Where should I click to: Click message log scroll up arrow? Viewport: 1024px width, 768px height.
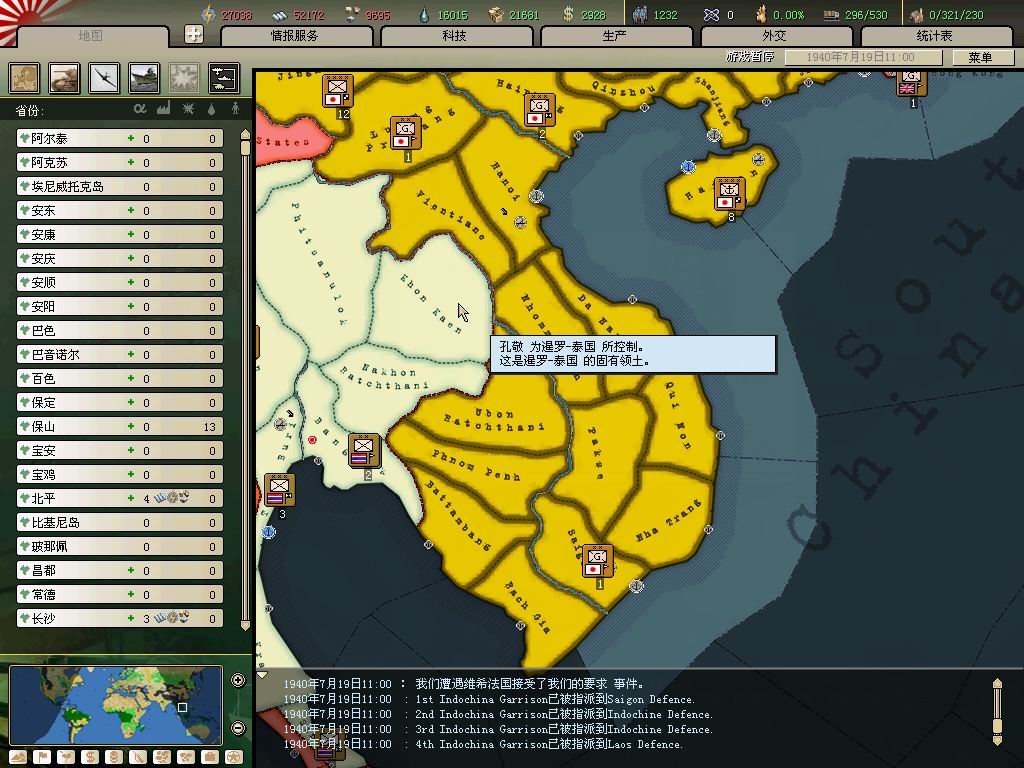click(997, 683)
